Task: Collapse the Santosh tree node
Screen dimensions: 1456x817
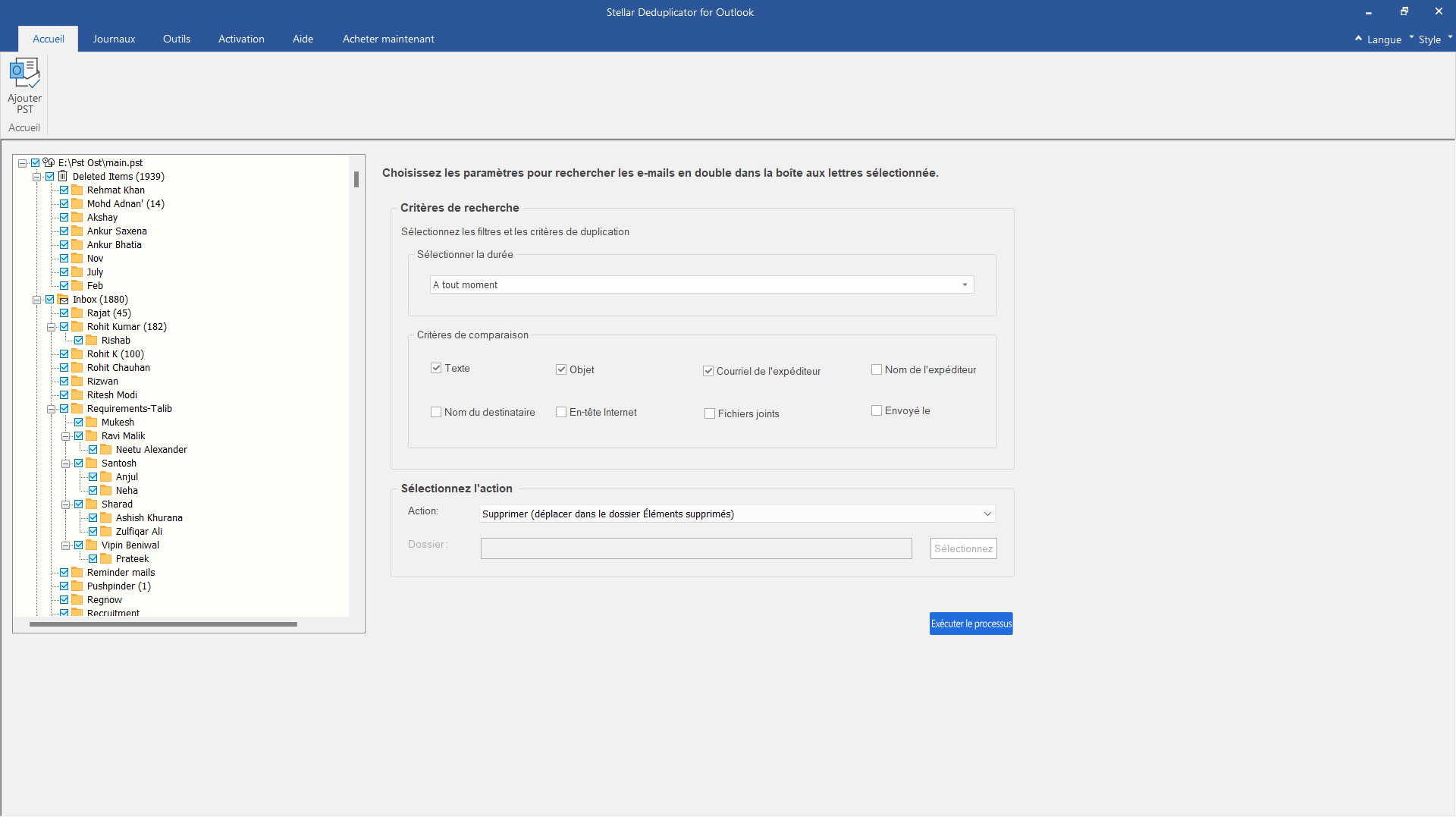Action: tap(65, 463)
